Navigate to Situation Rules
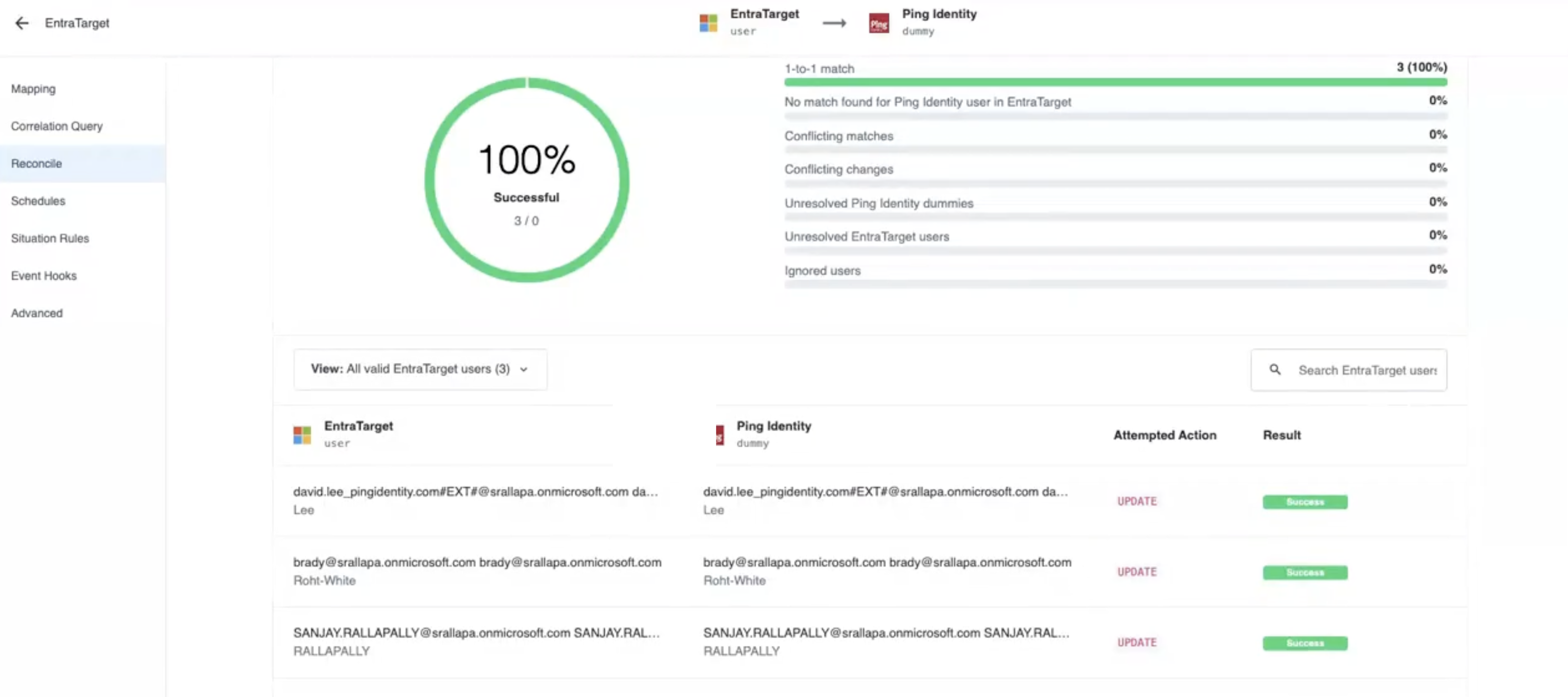This screenshot has width=1568, height=697. [x=50, y=238]
